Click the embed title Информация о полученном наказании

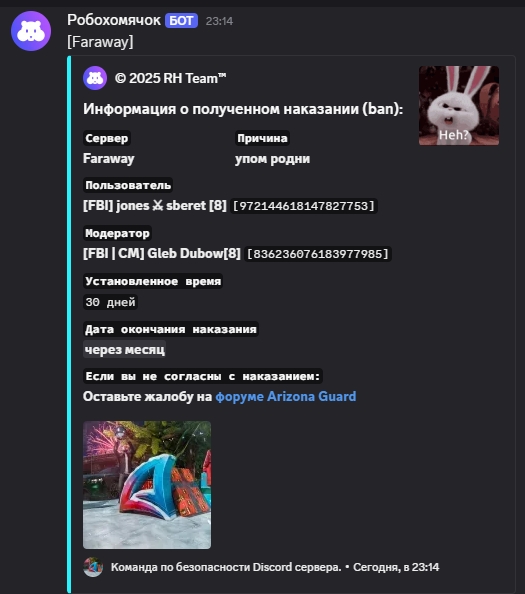click(x=243, y=109)
